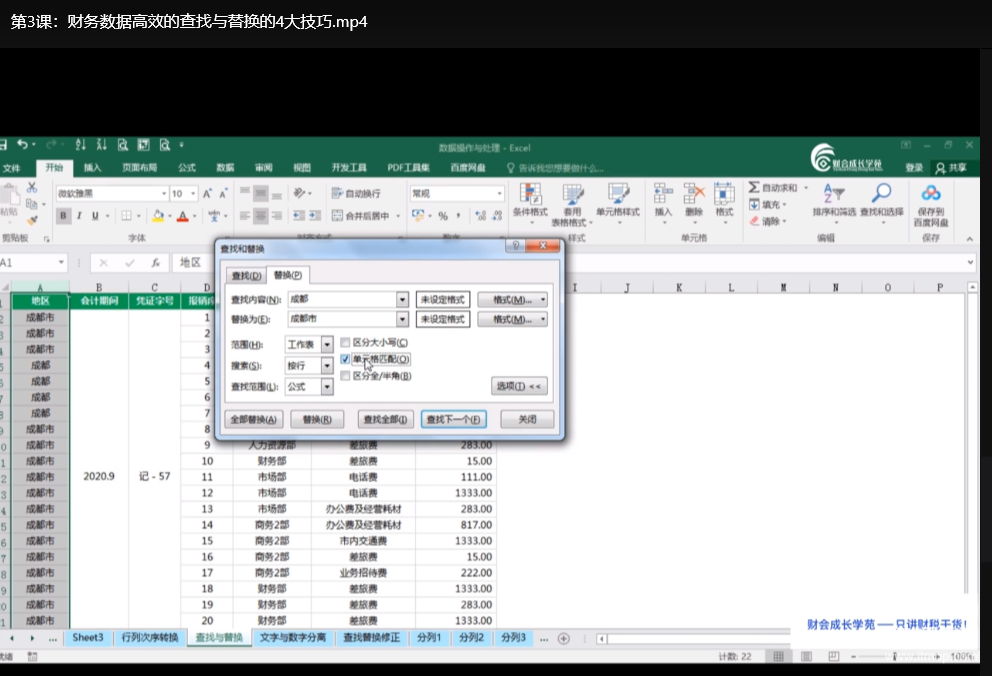Uncheck the 单元格匹配 checkbox
The height and width of the screenshot is (676, 992).
coord(345,359)
